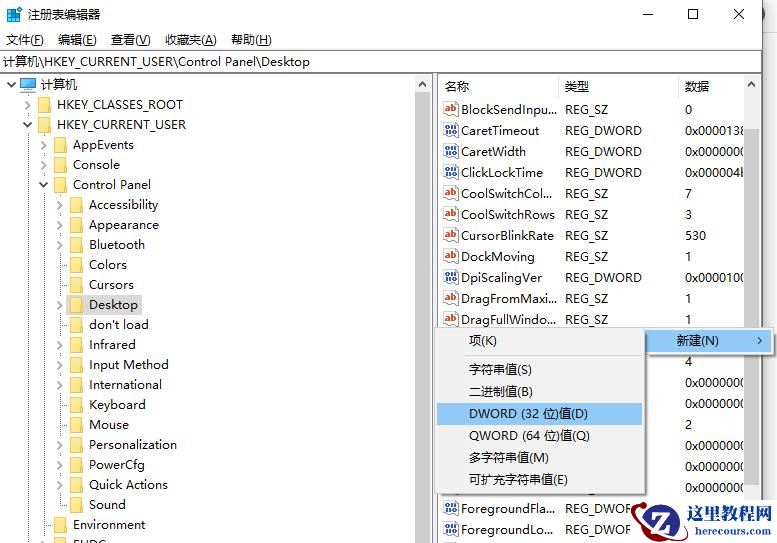Click the Desktop folder icon in tree
The image size is (777, 543).
tap(76, 305)
